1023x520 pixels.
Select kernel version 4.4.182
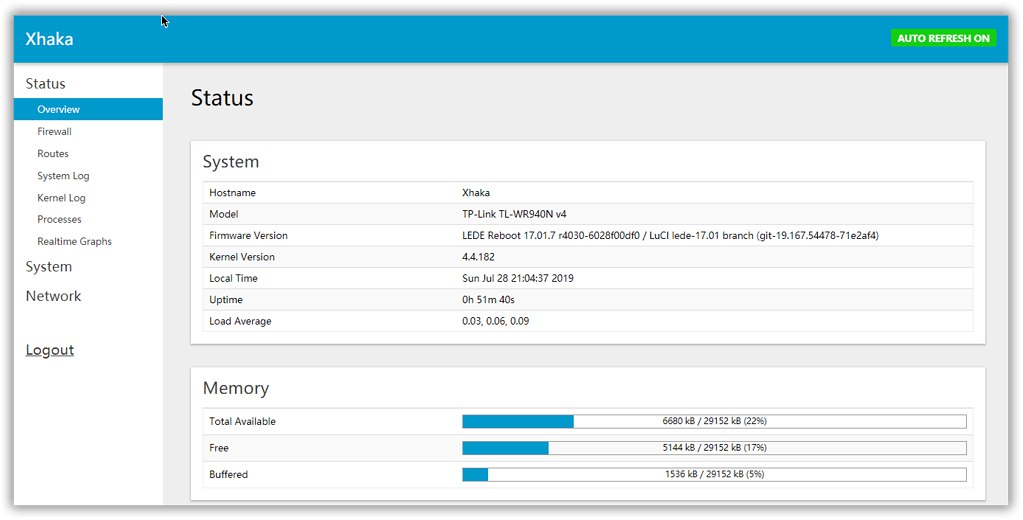click(478, 257)
